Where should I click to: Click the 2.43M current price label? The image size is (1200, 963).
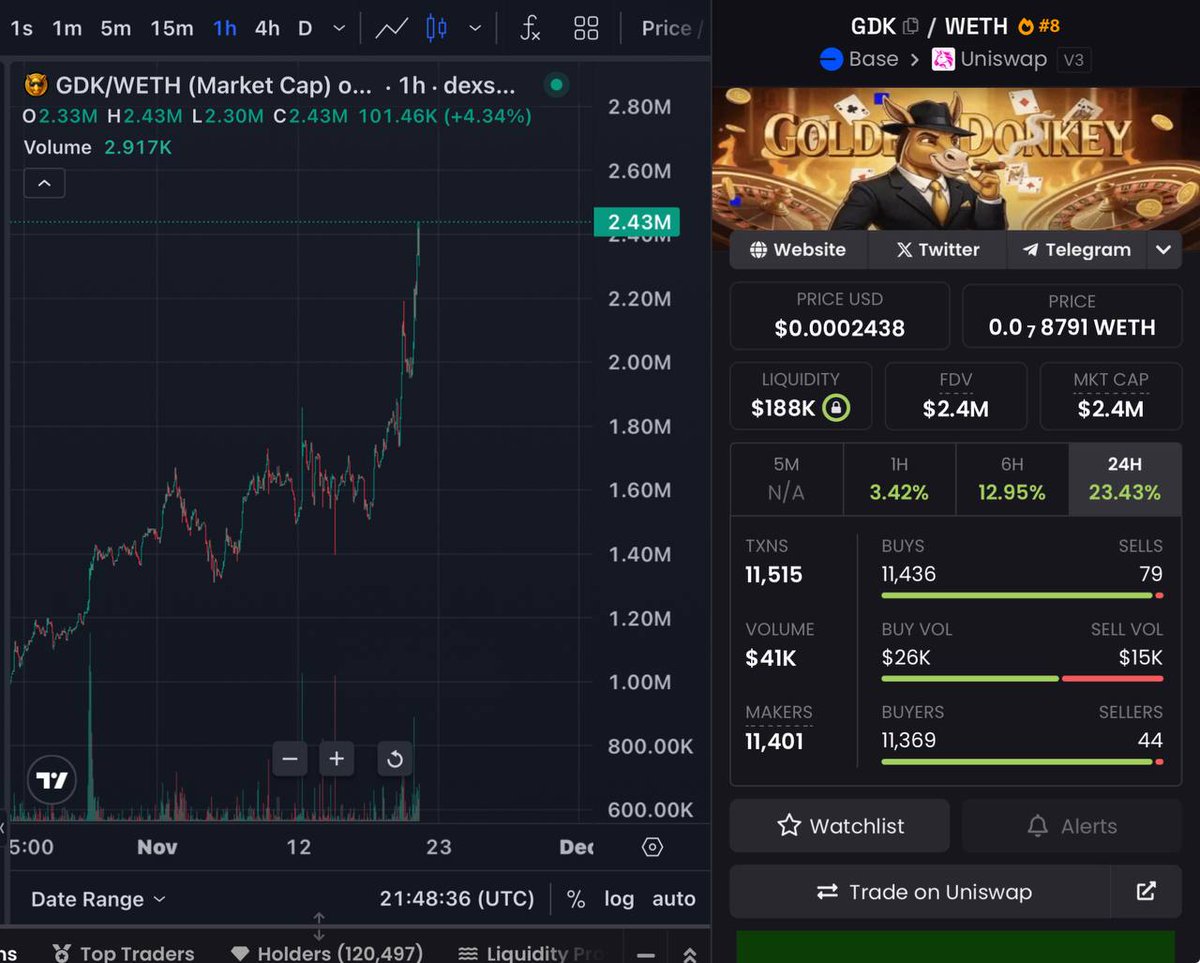pyautogui.click(x=636, y=222)
